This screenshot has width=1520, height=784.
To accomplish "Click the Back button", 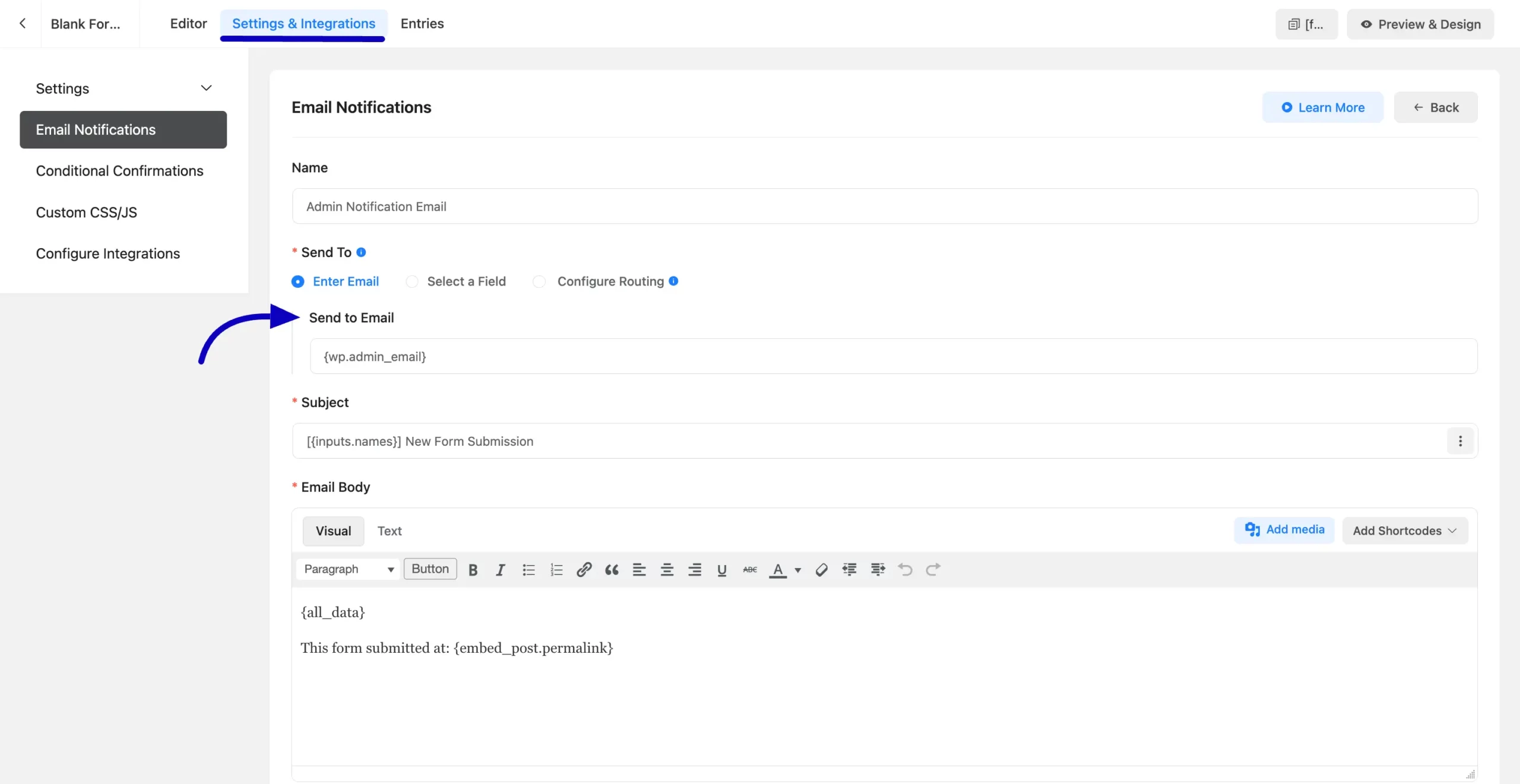I will point(1436,107).
